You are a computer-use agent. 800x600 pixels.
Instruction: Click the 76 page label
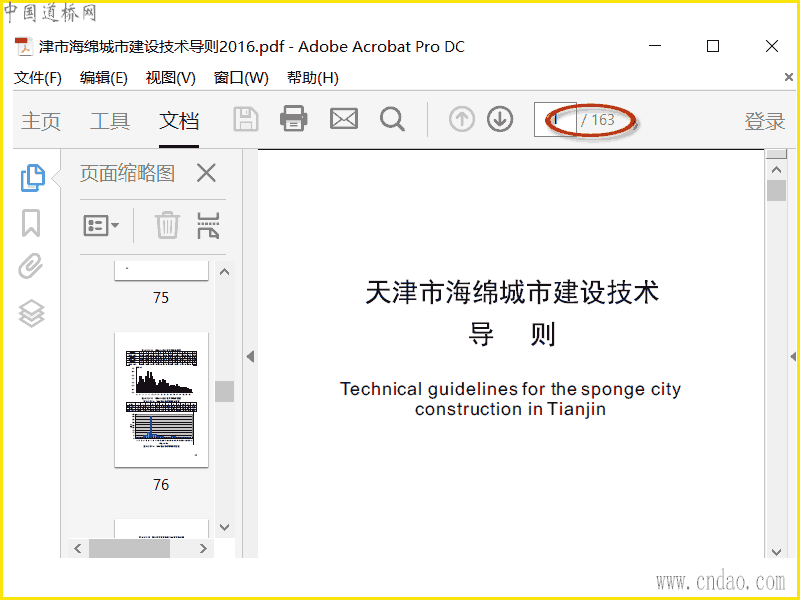coord(161,485)
